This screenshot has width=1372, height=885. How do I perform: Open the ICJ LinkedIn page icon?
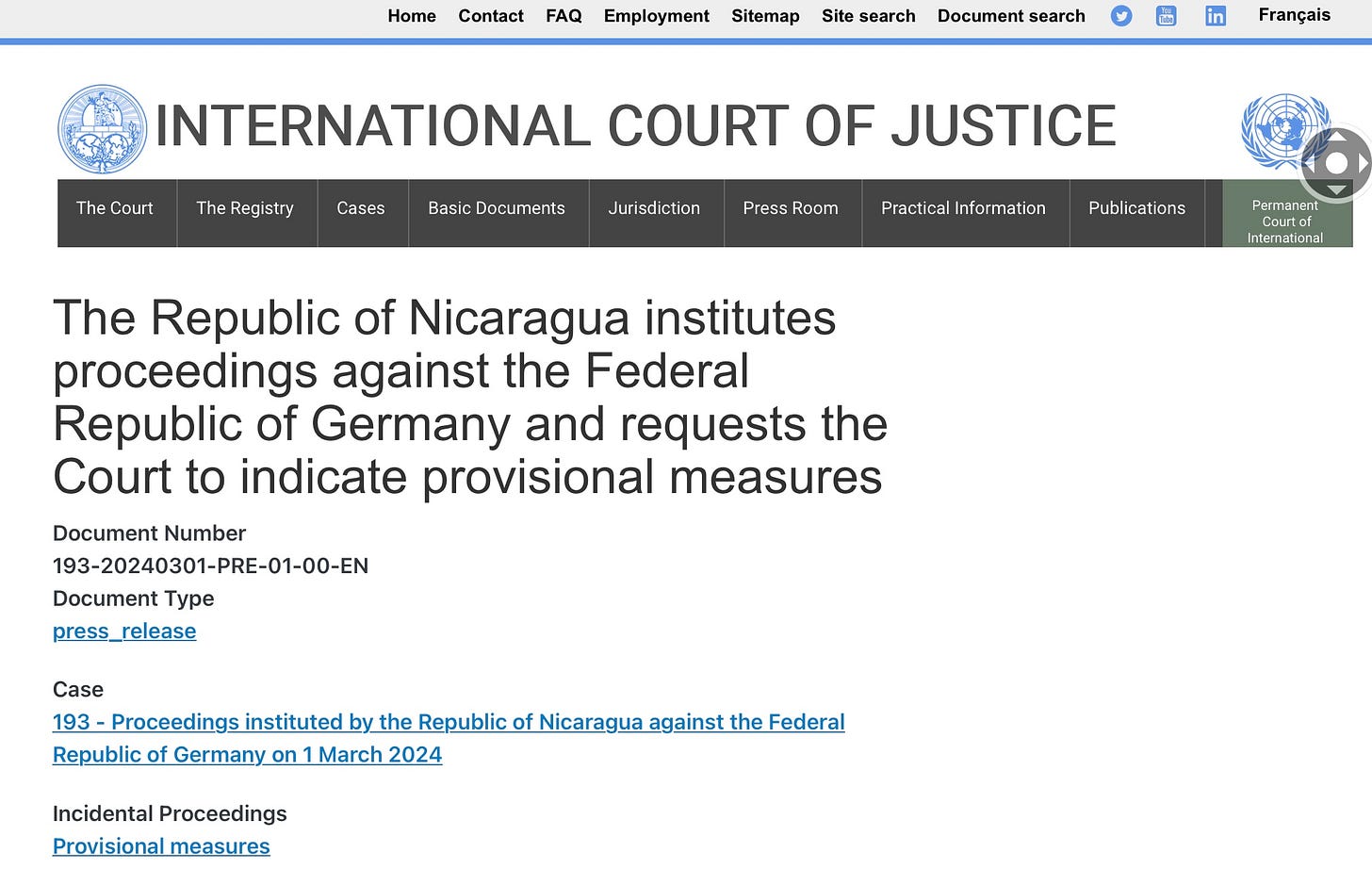click(x=1216, y=16)
